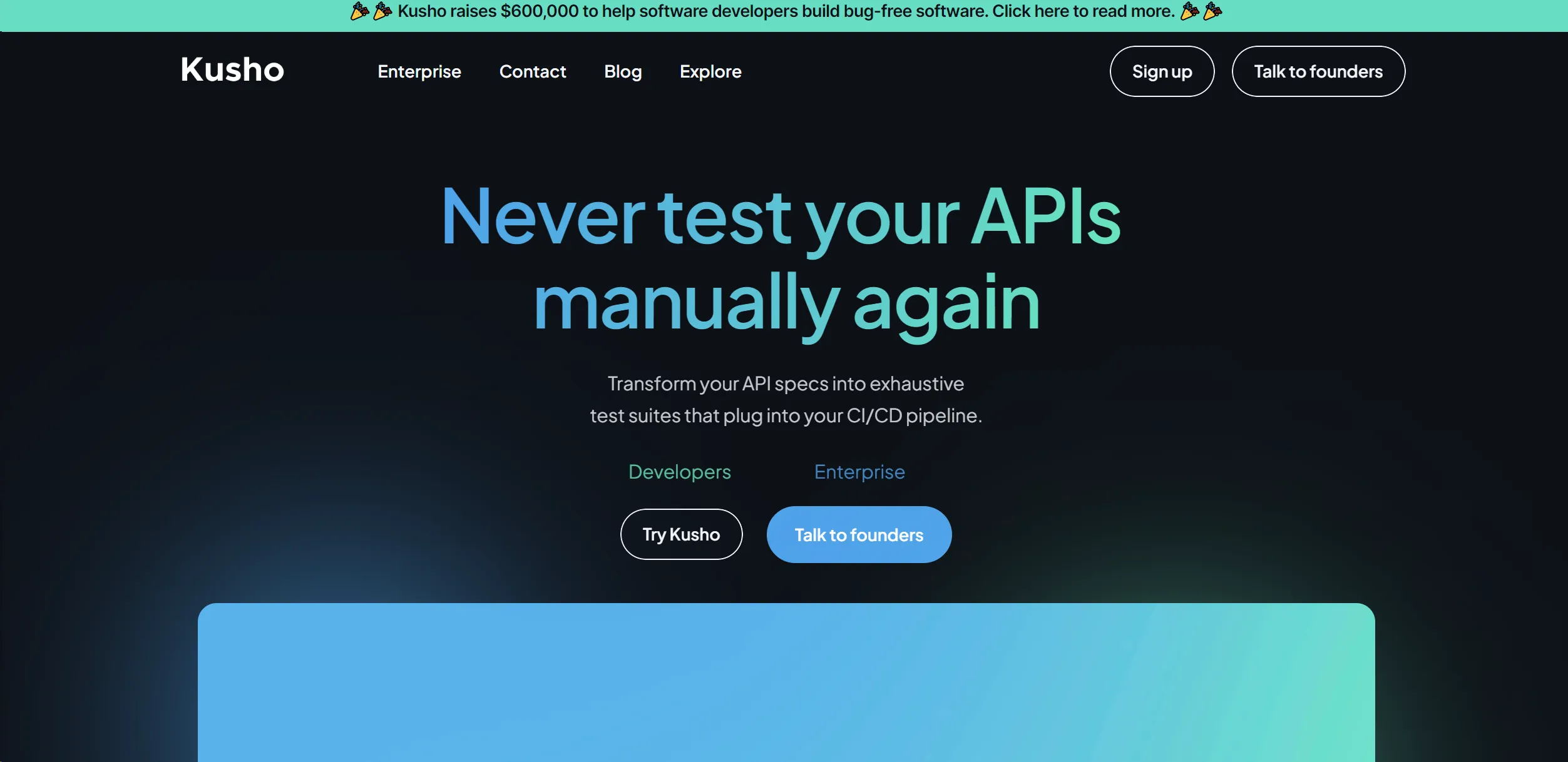Open the Explore menu
Image resolution: width=1568 pixels, height=762 pixels.
(x=710, y=71)
